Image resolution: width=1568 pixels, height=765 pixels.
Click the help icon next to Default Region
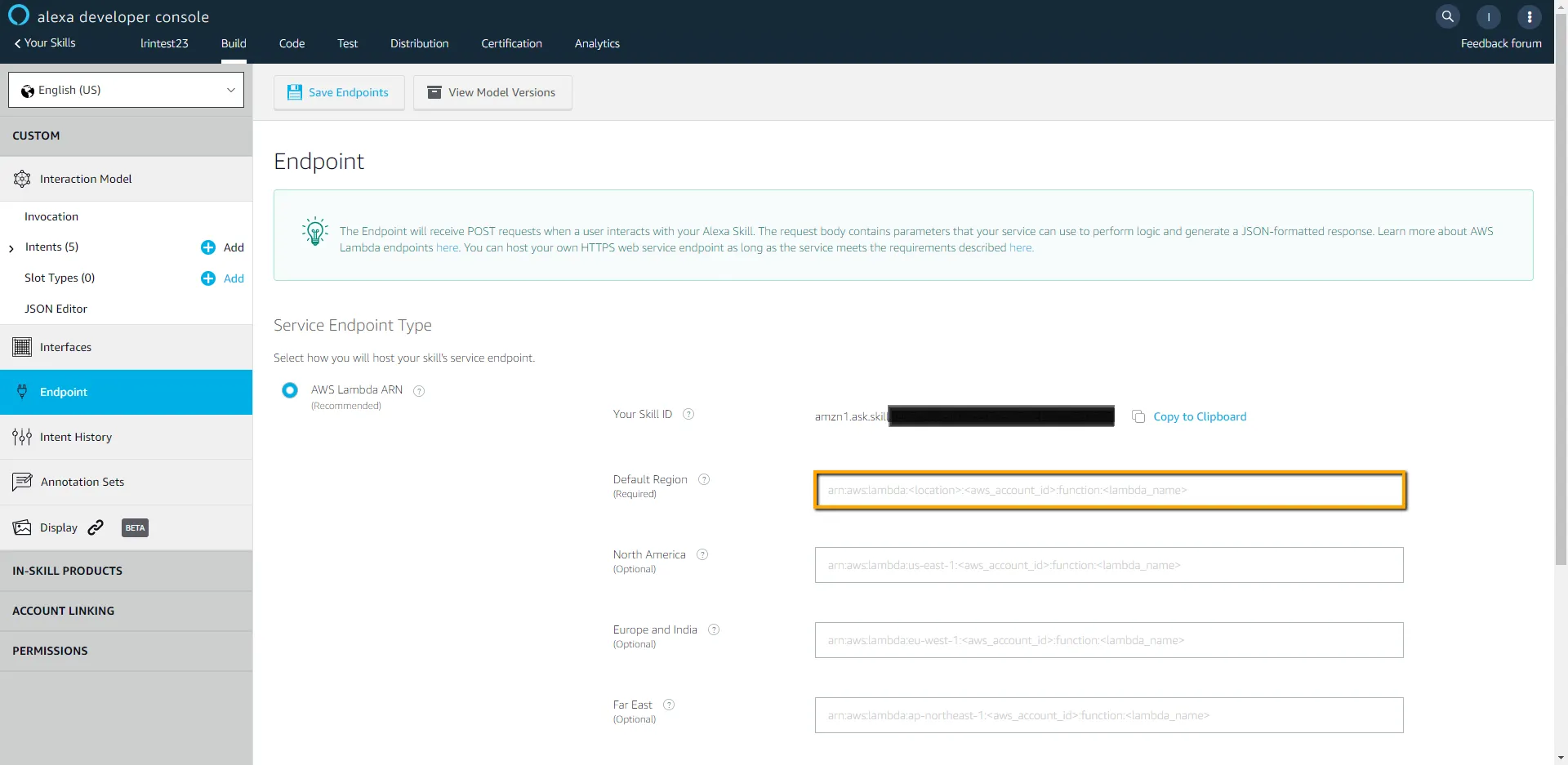(x=704, y=480)
